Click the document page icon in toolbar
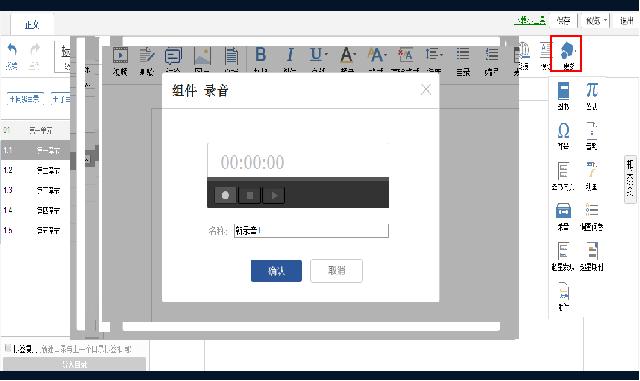The width and height of the screenshot is (640, 381). 231,56
